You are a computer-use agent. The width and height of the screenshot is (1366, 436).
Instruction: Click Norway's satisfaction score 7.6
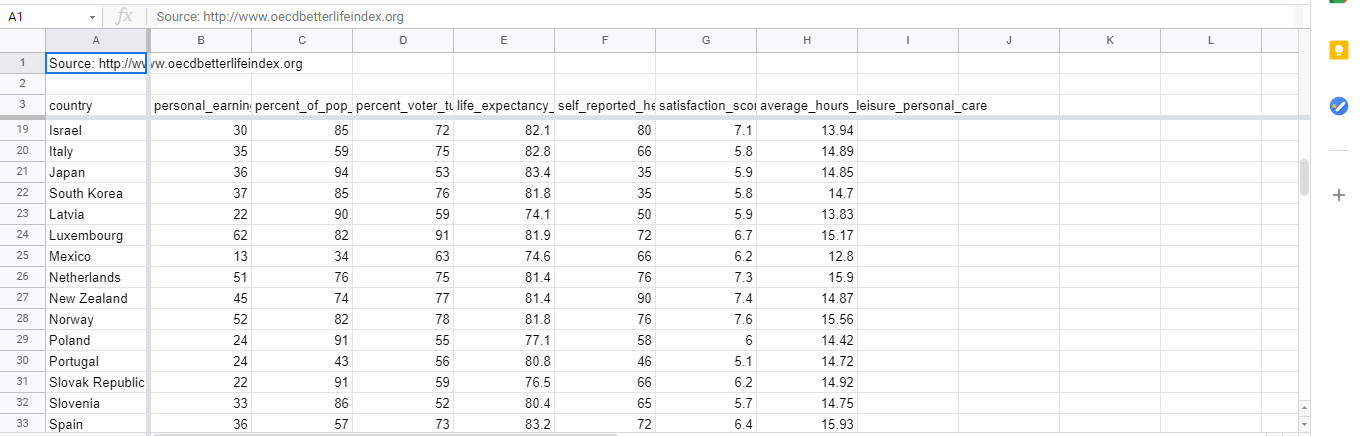[706, 319]
